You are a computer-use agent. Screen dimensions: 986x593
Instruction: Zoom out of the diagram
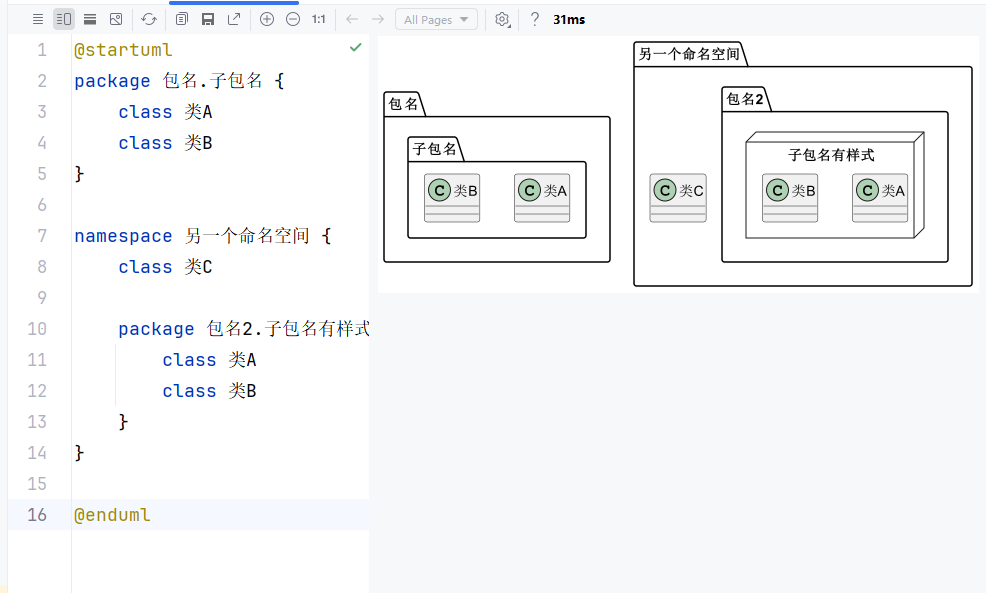point(293,19)
